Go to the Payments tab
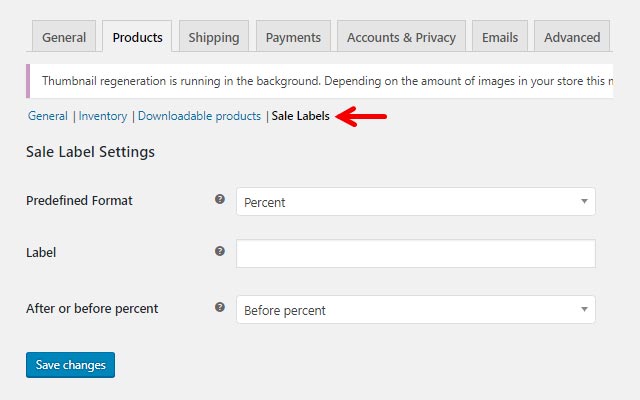Screen dimensions: 640x400 (x=293, y=36)
